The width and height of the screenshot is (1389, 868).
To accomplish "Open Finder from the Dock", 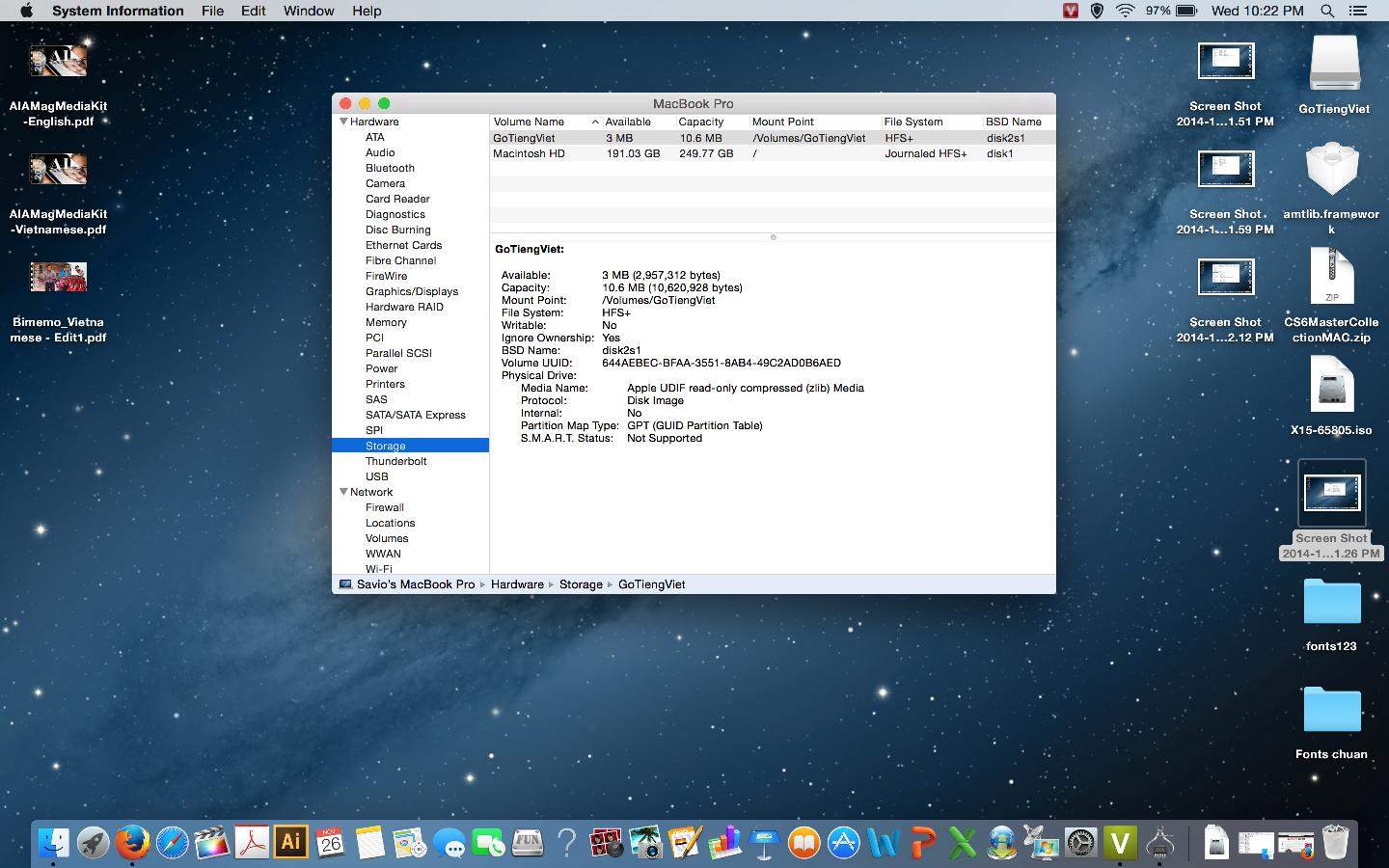I will 53,843.
